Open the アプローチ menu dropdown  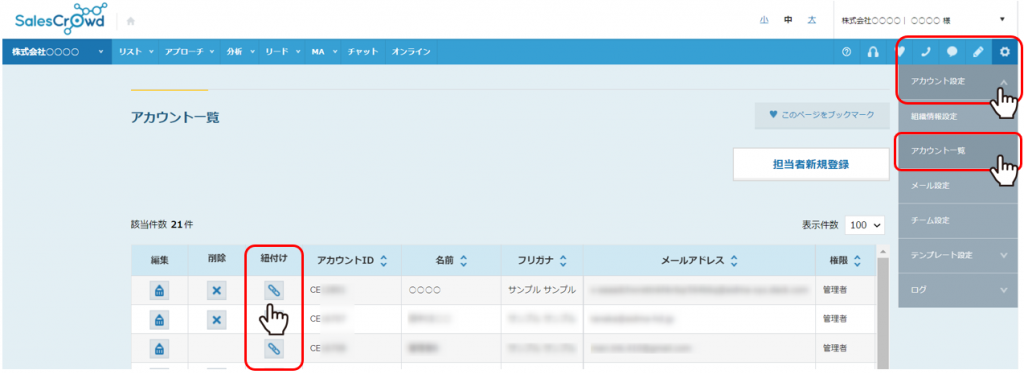(x=190, y=52)
